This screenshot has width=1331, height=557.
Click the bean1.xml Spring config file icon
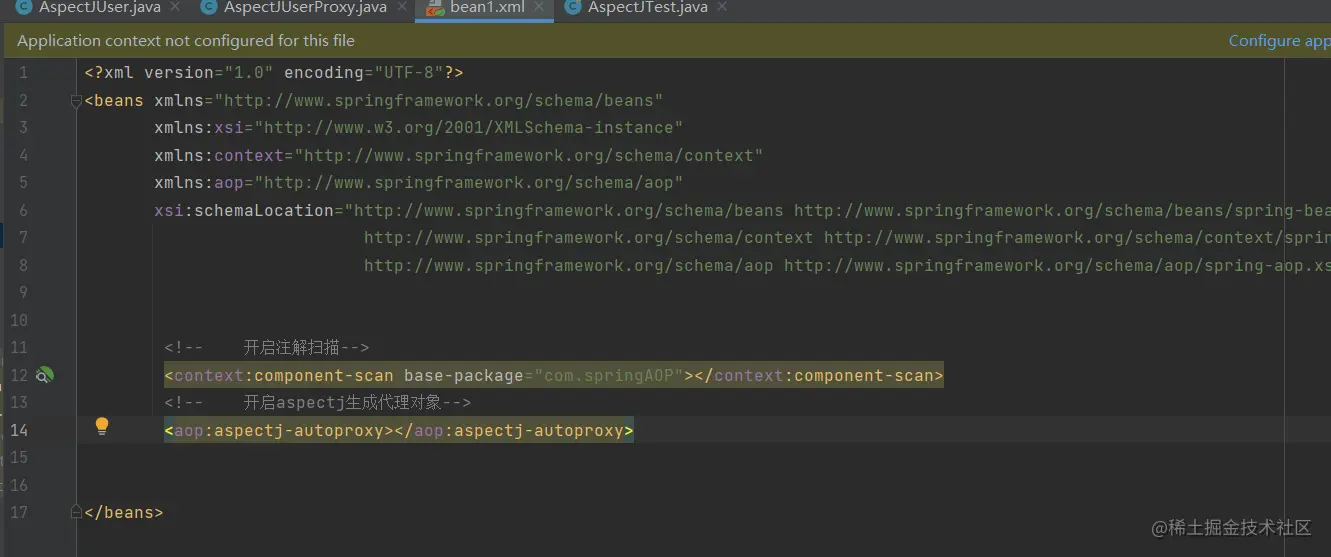[435, 8]
